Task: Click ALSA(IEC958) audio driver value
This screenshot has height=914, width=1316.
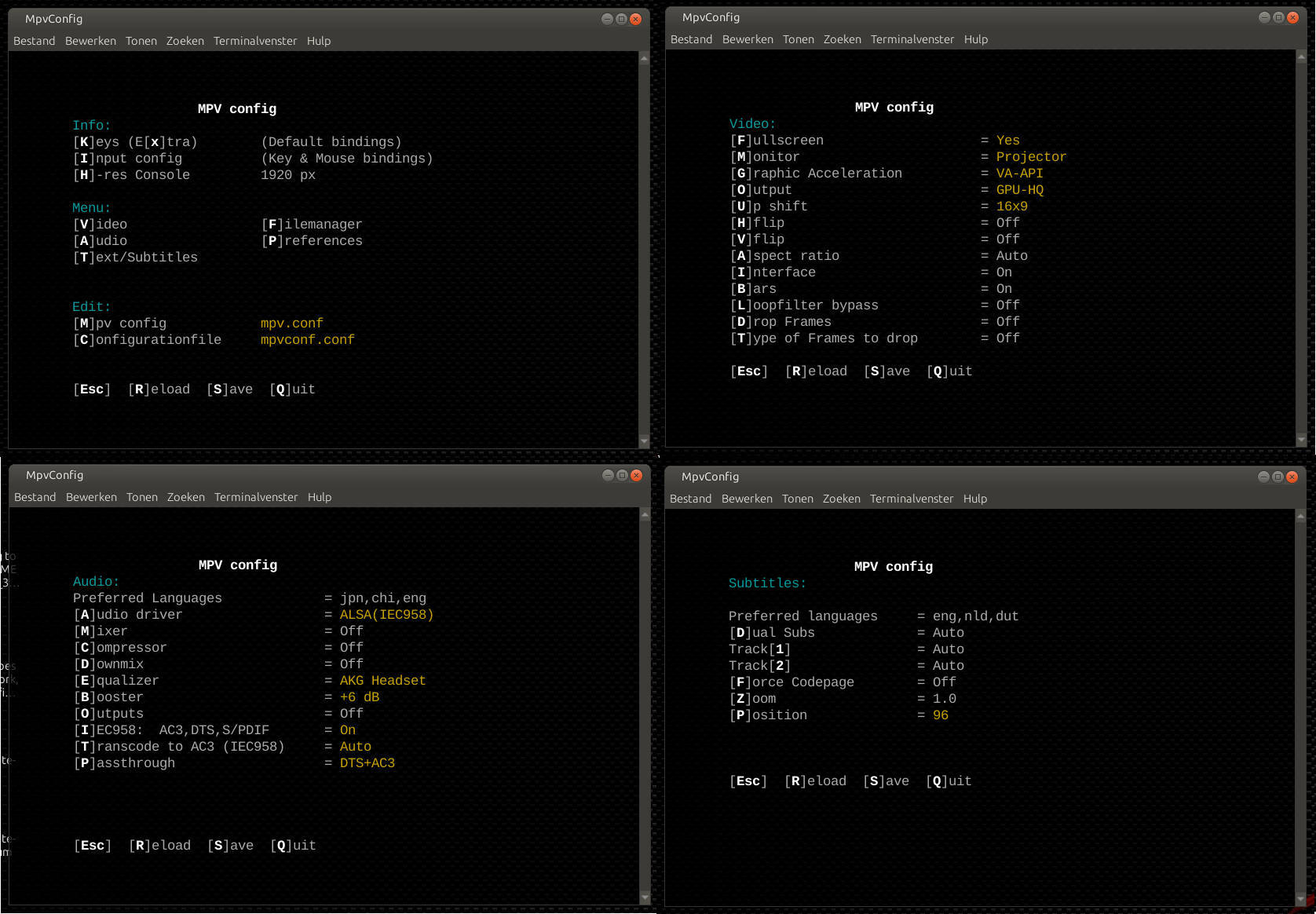Action: click(386, 615)
